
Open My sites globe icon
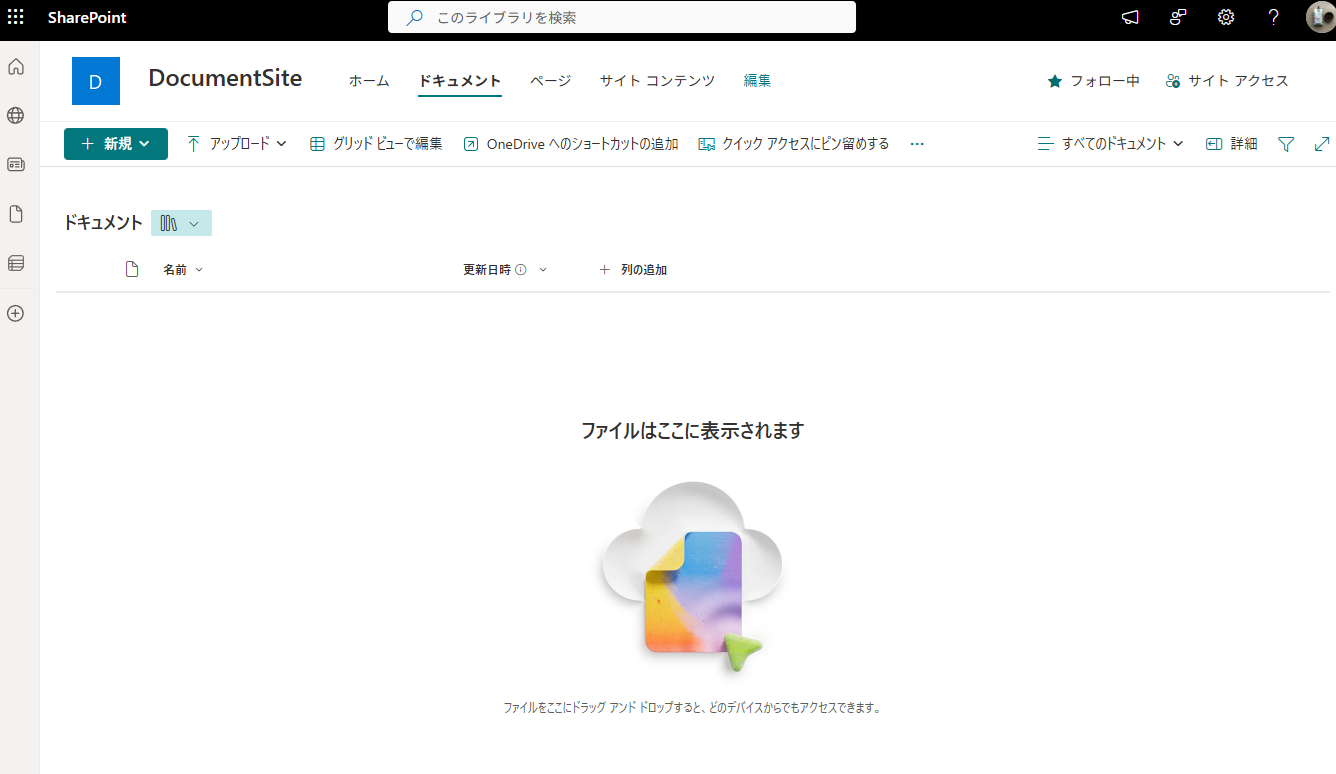click(x=16, y=115)
